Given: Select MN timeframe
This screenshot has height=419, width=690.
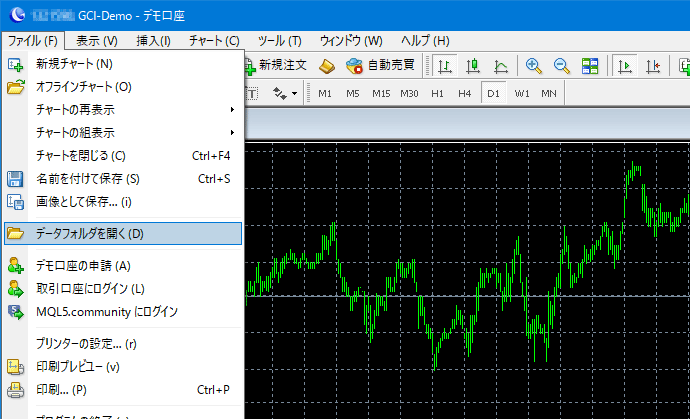Looking at the screenshot, I should 549,93.
